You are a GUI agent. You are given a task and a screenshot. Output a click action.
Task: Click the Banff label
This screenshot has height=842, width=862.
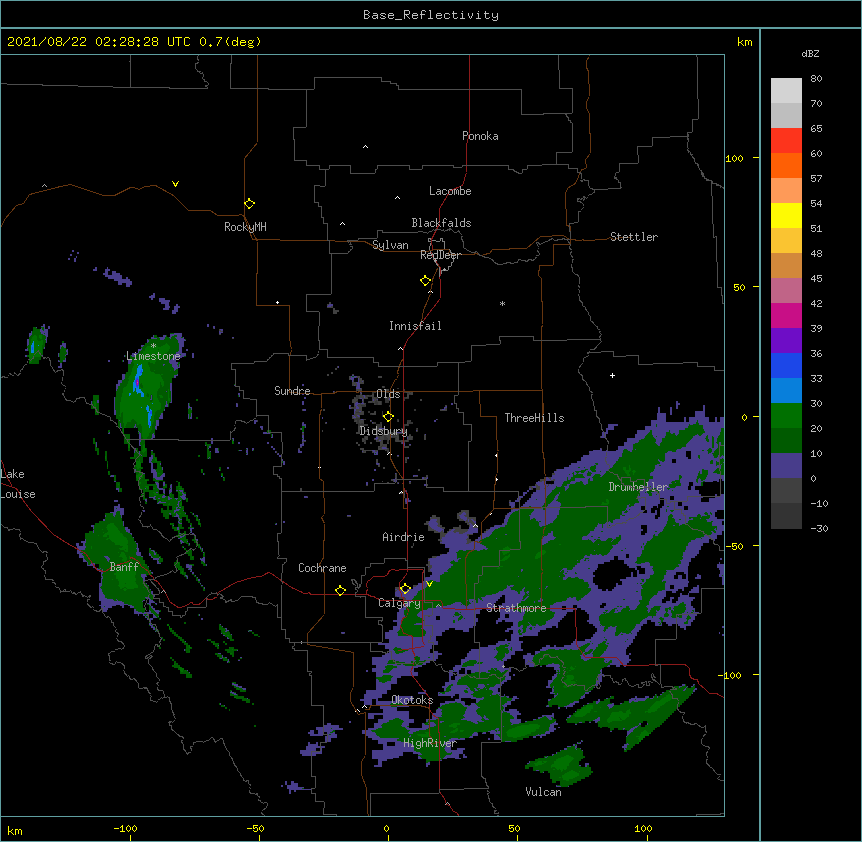click(124, 567)
